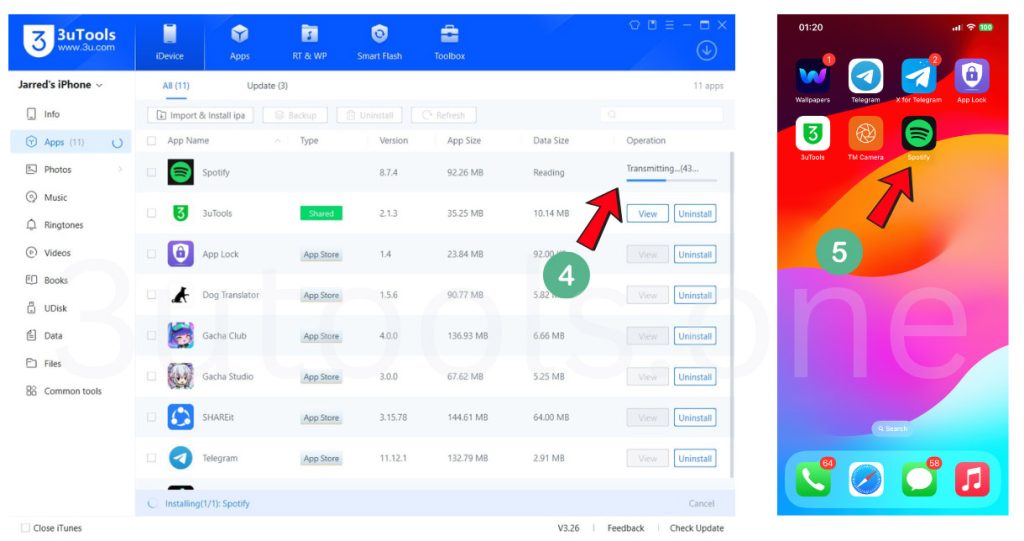Toggle the select-all apps checkbox
1024x541 pixels.
pyautogui.click(x=152, y=140)
